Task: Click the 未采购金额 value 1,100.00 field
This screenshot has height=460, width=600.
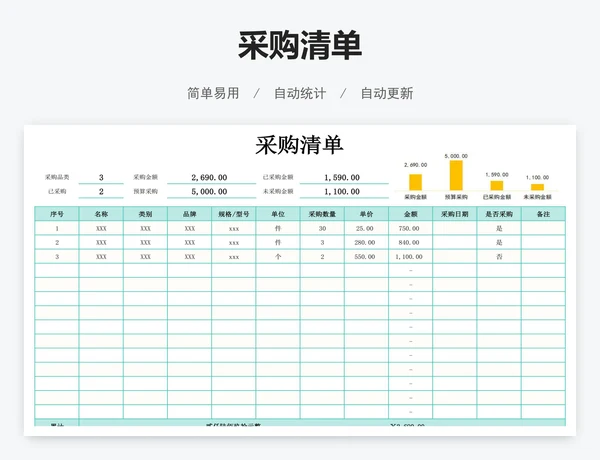Action: [344, 191]
